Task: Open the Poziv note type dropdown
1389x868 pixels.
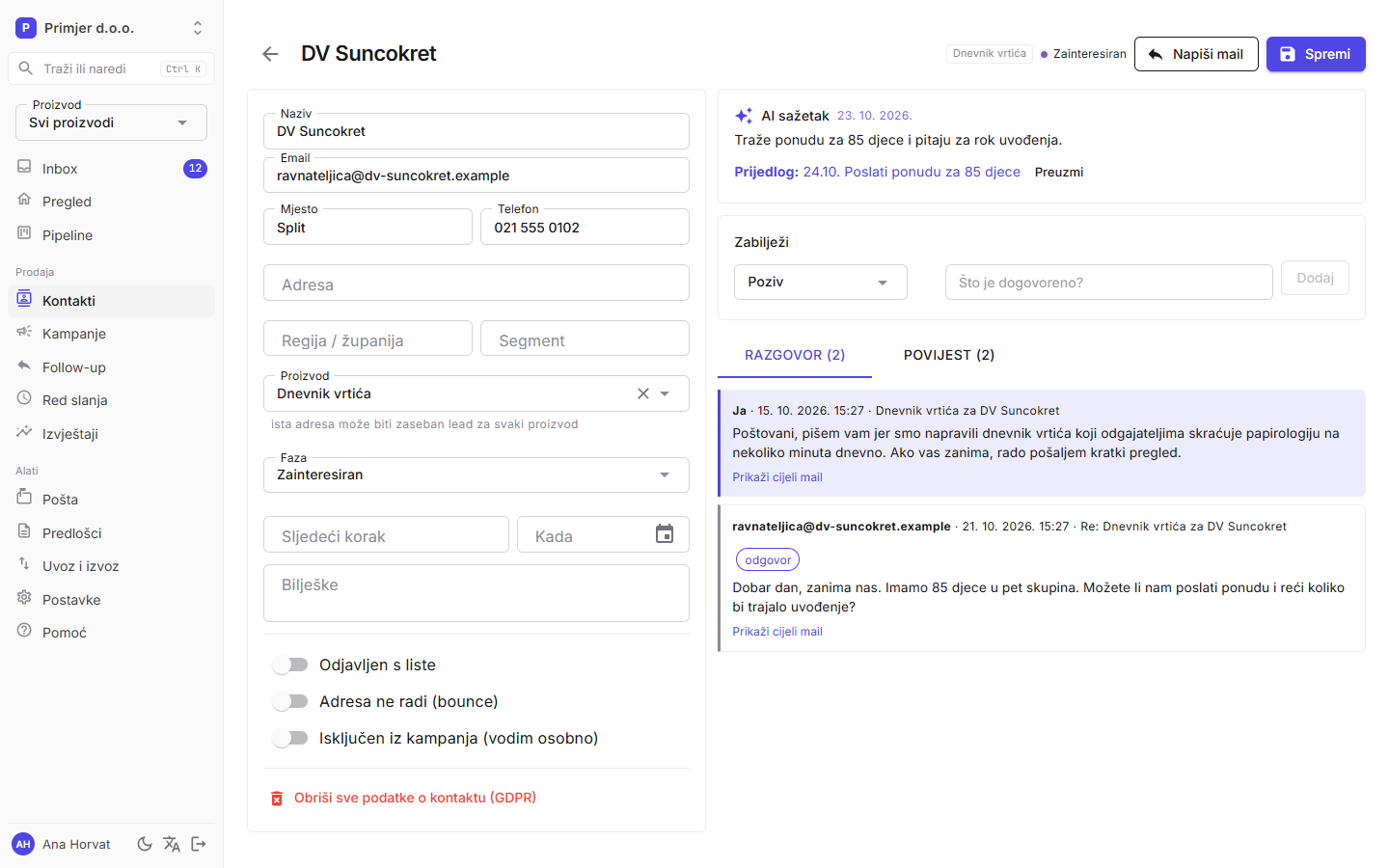Action: click(x=821, y=282)
